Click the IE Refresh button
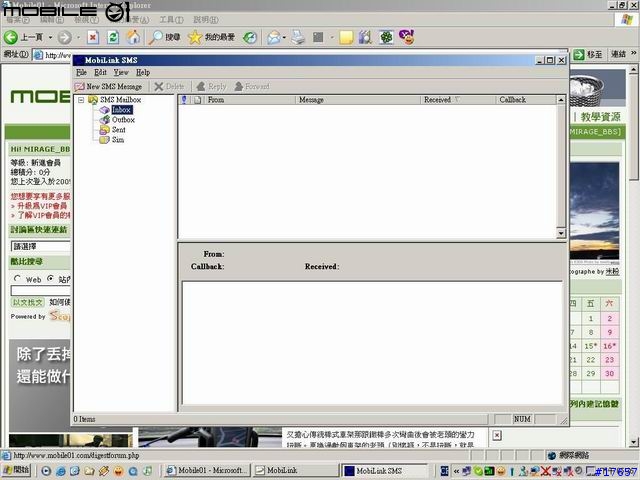 tap(113, 37)
